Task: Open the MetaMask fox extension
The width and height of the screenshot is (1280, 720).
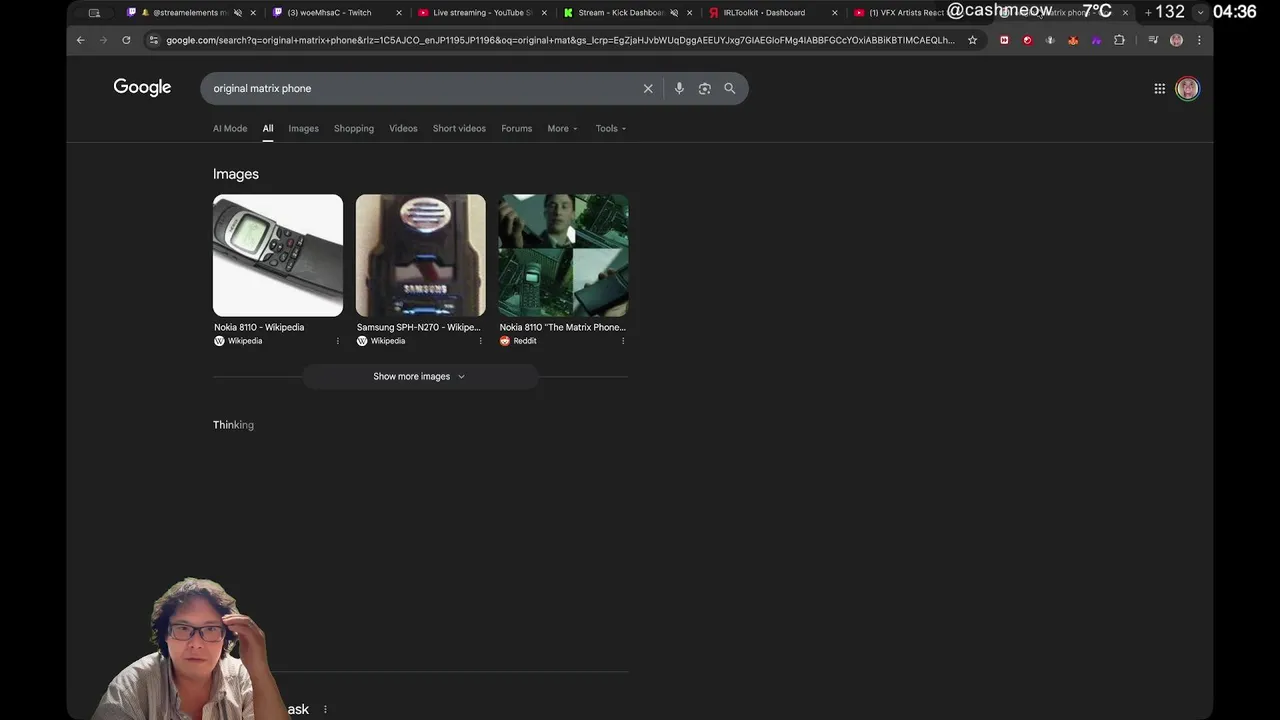Action: (1073, 40)
